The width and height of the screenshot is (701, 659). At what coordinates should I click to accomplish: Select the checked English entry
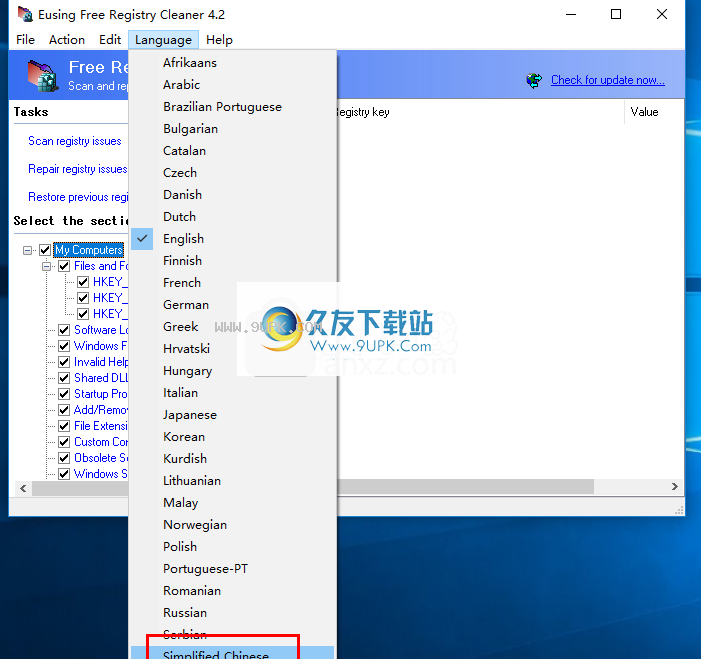tap(232, 239)
